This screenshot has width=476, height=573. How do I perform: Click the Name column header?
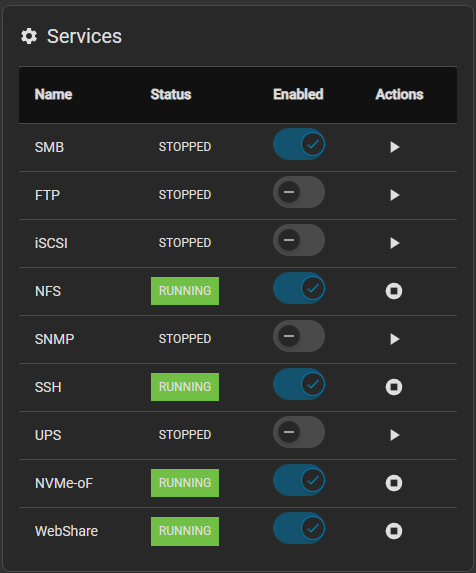[53, 94]
